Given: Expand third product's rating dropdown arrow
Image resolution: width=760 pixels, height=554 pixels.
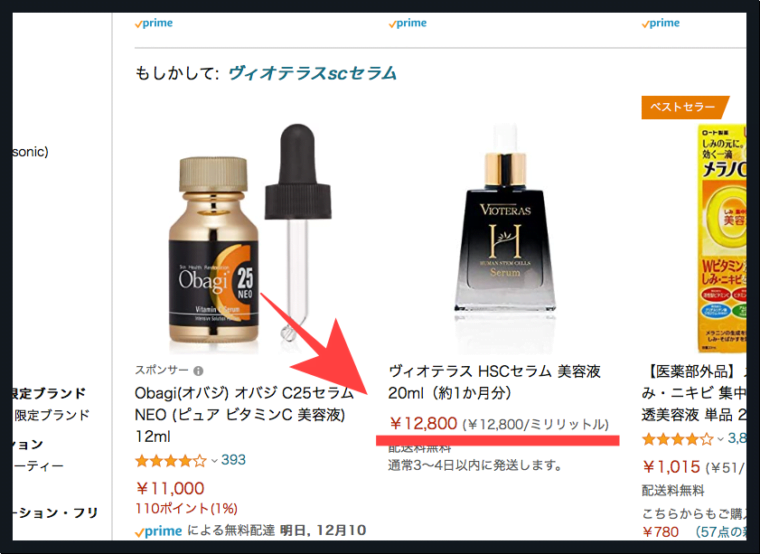Looking at the screenshot, I should 720,439.
